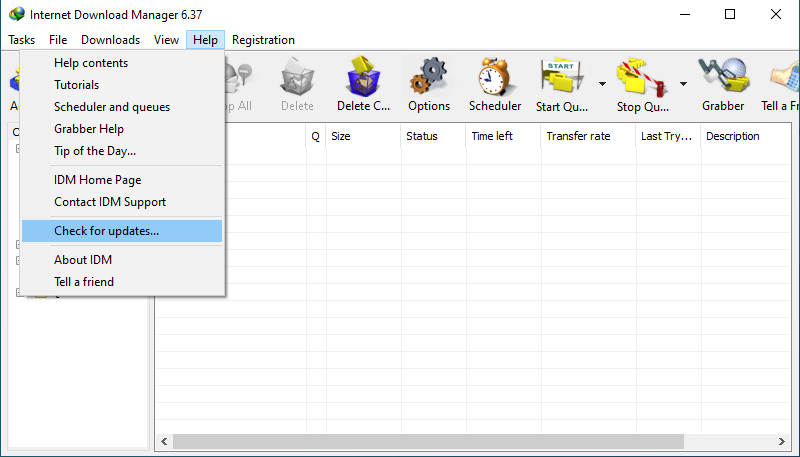Image resolution: width=800 pixels, height=457 pixels.
Task: Open the Grabber tool icon
Action: [x=723, y=77]
